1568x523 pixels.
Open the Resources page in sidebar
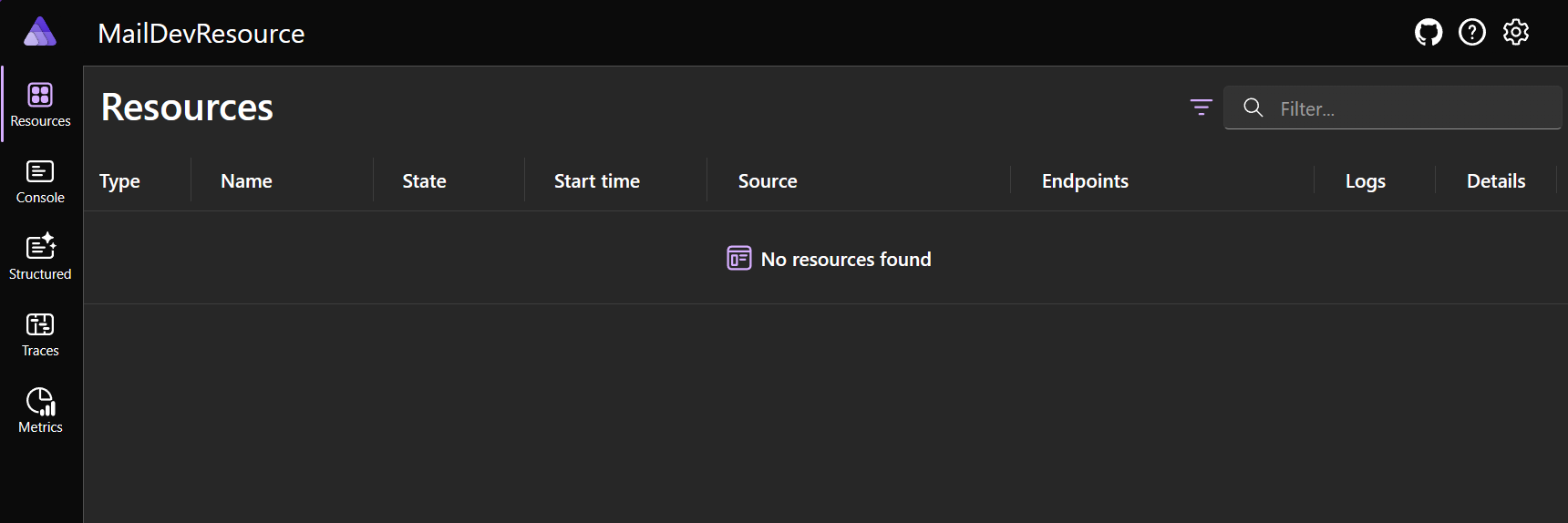[x=40, y=105]
